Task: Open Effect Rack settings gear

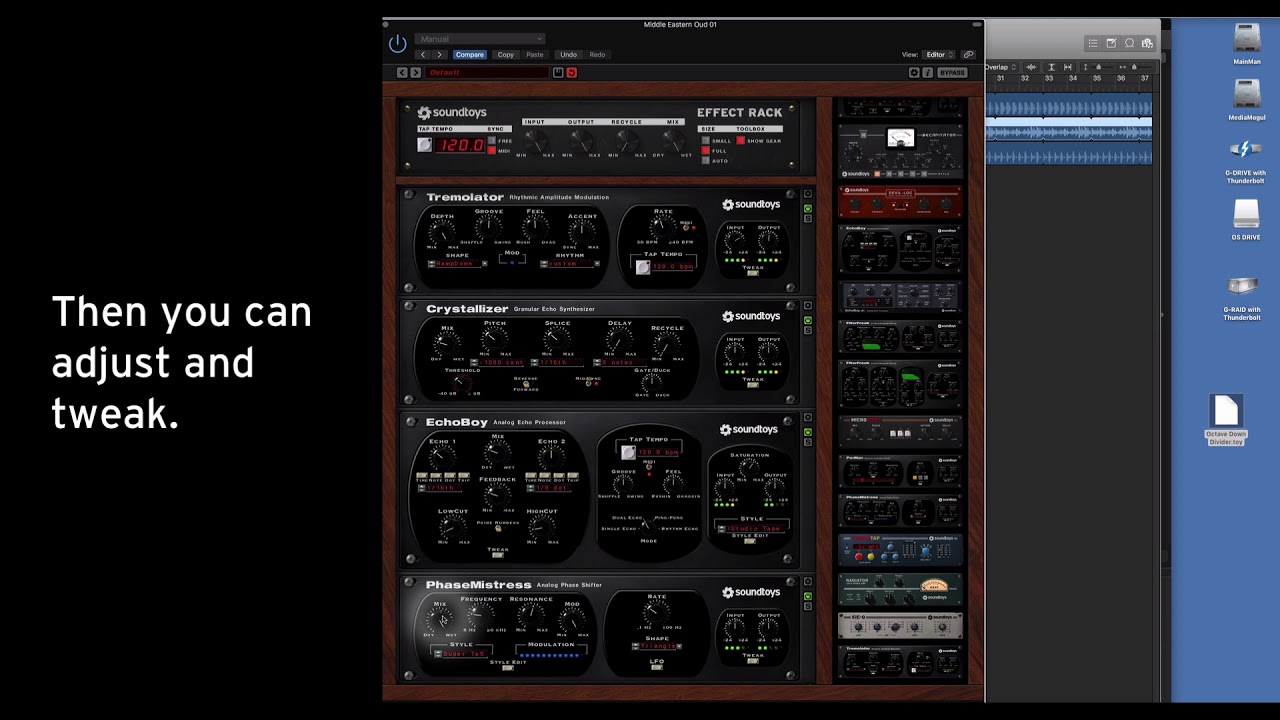Action: [x=914, y=73]
